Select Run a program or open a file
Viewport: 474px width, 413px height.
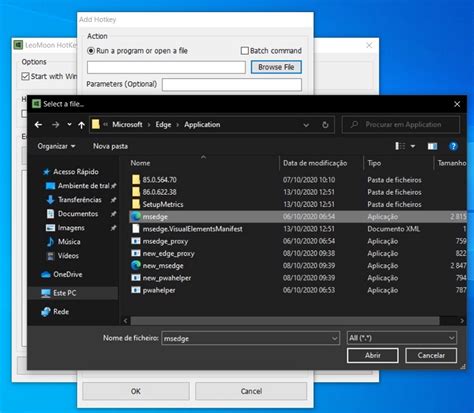(x=91, y=51)
